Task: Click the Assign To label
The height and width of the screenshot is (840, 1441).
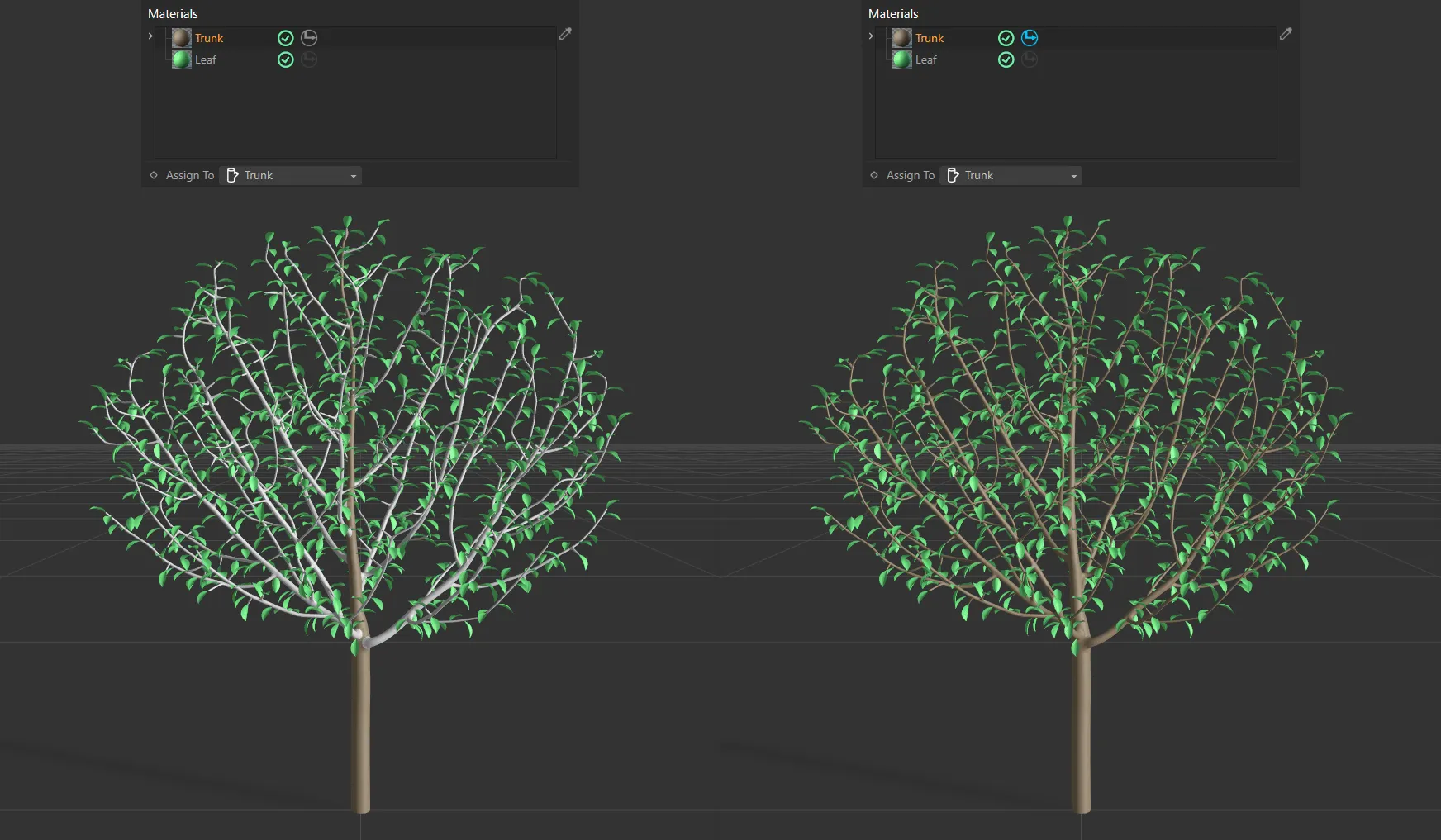Action: coord(189,174)
